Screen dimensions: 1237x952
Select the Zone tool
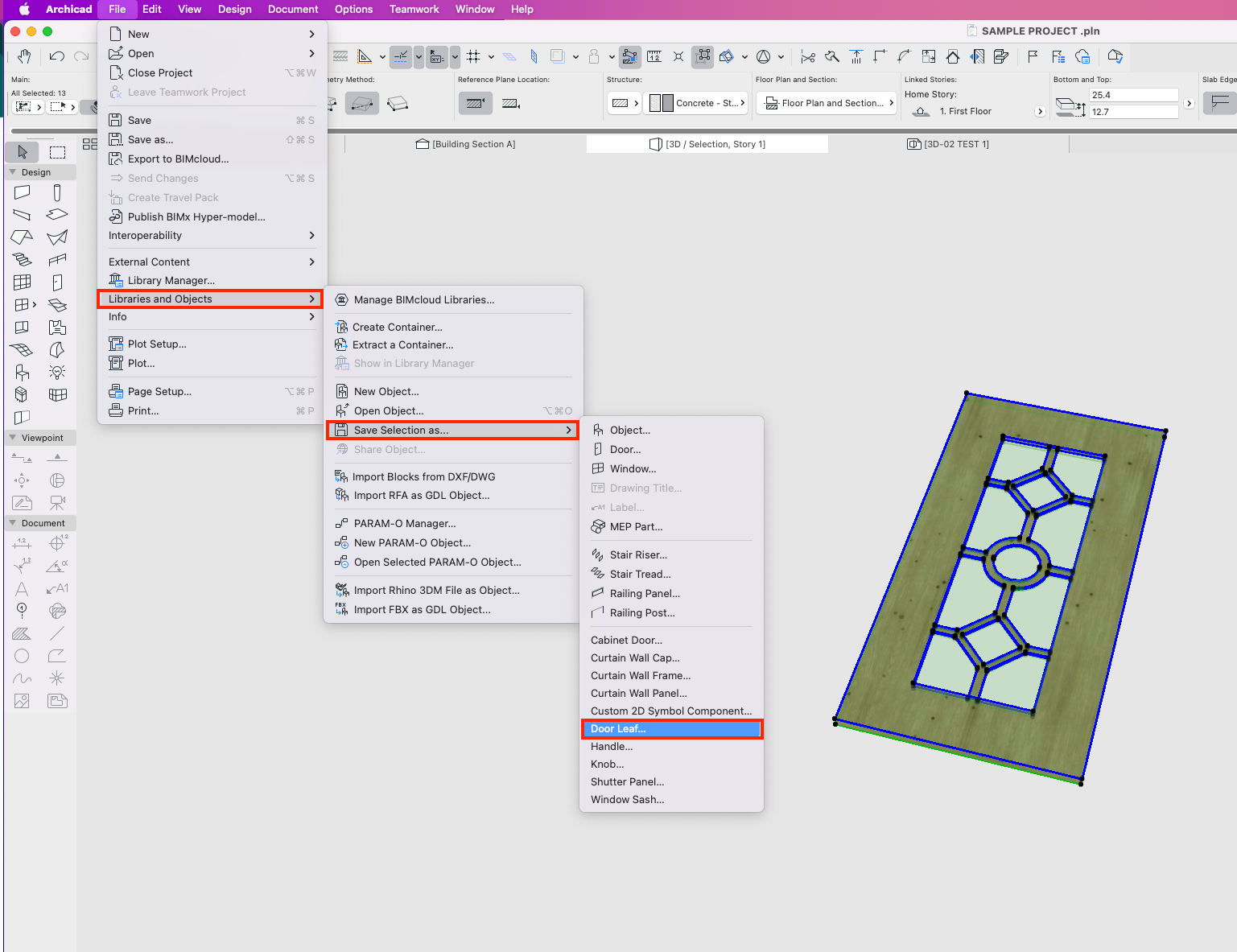(57, 328)
